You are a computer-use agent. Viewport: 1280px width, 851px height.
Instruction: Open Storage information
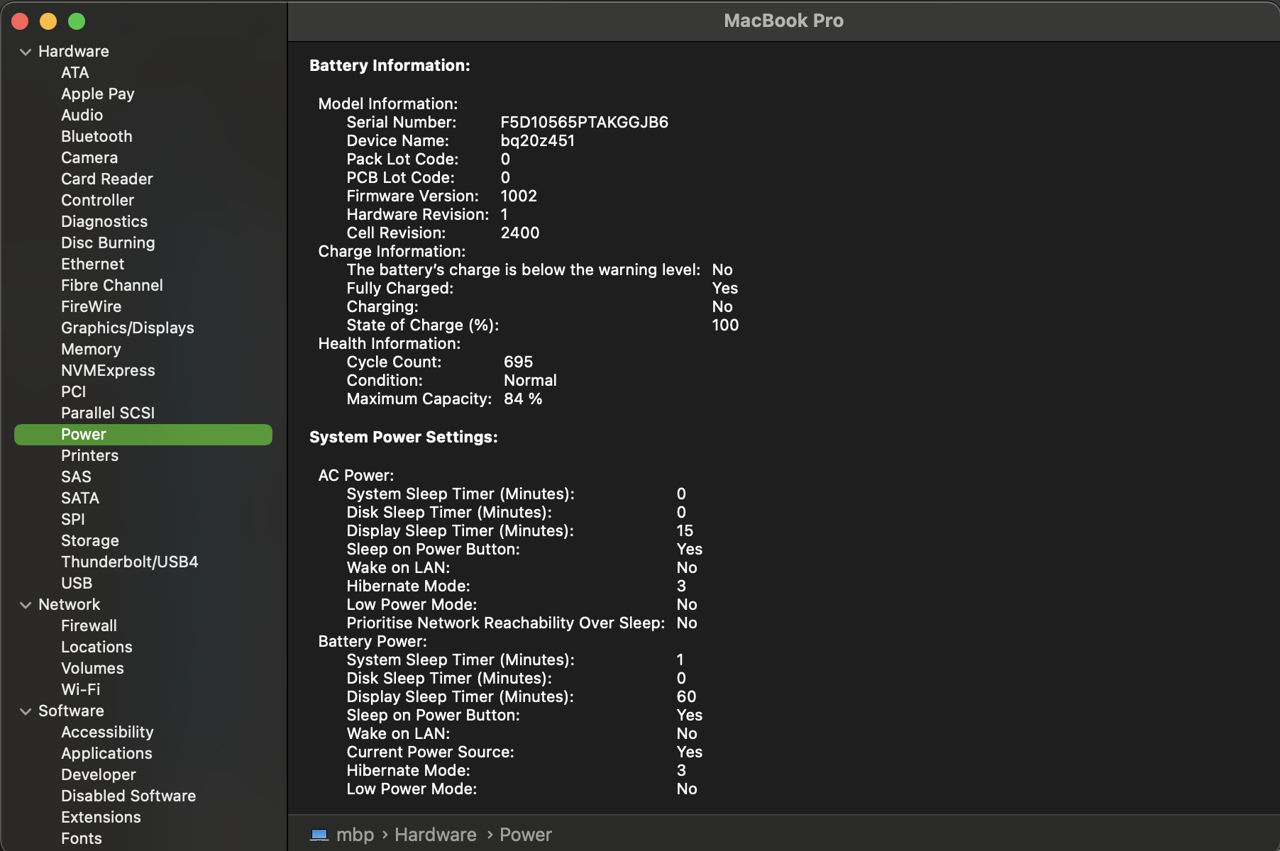point(90,541)
